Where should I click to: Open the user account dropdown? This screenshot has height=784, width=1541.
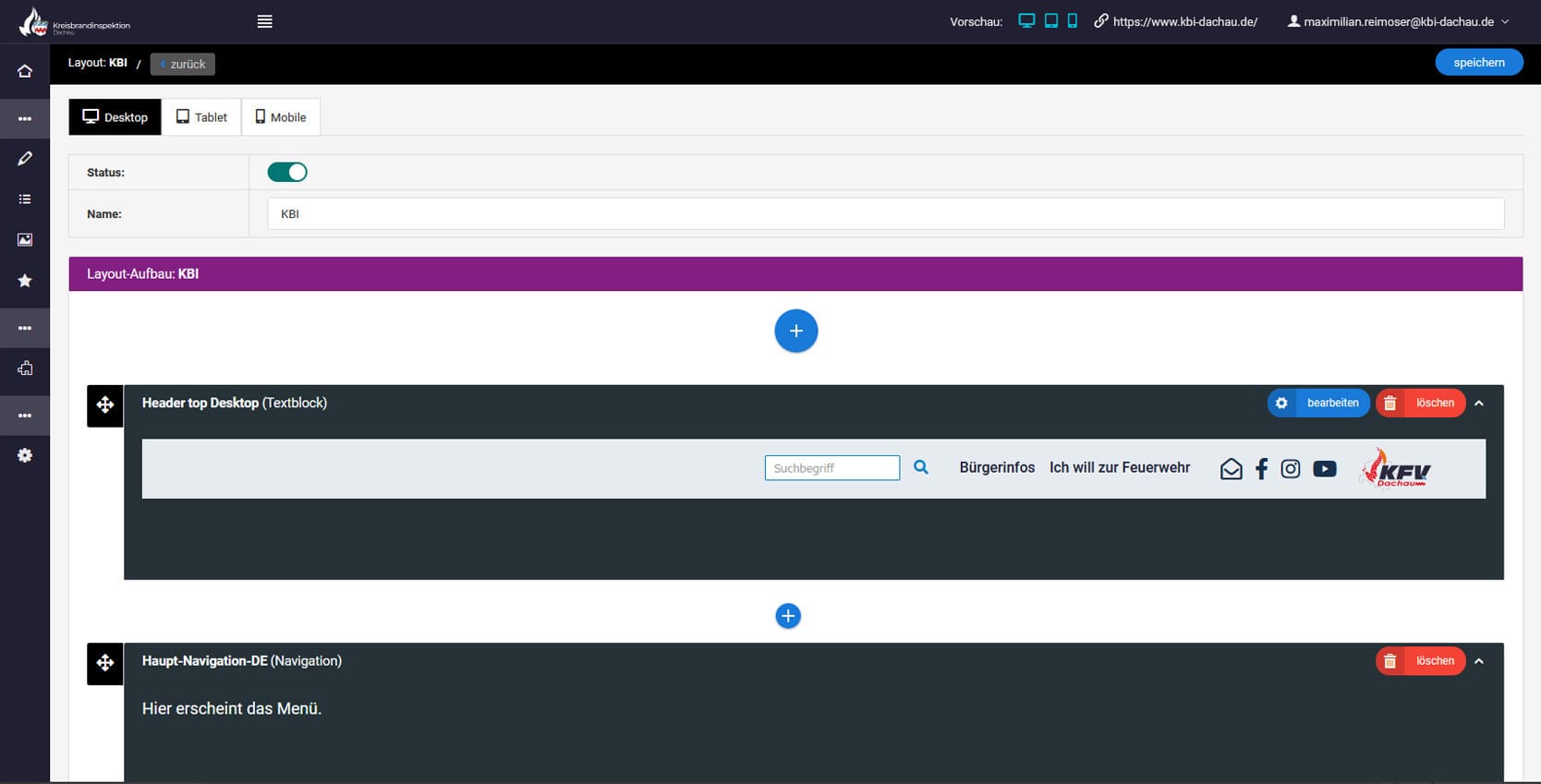[x=1398, y=21]
